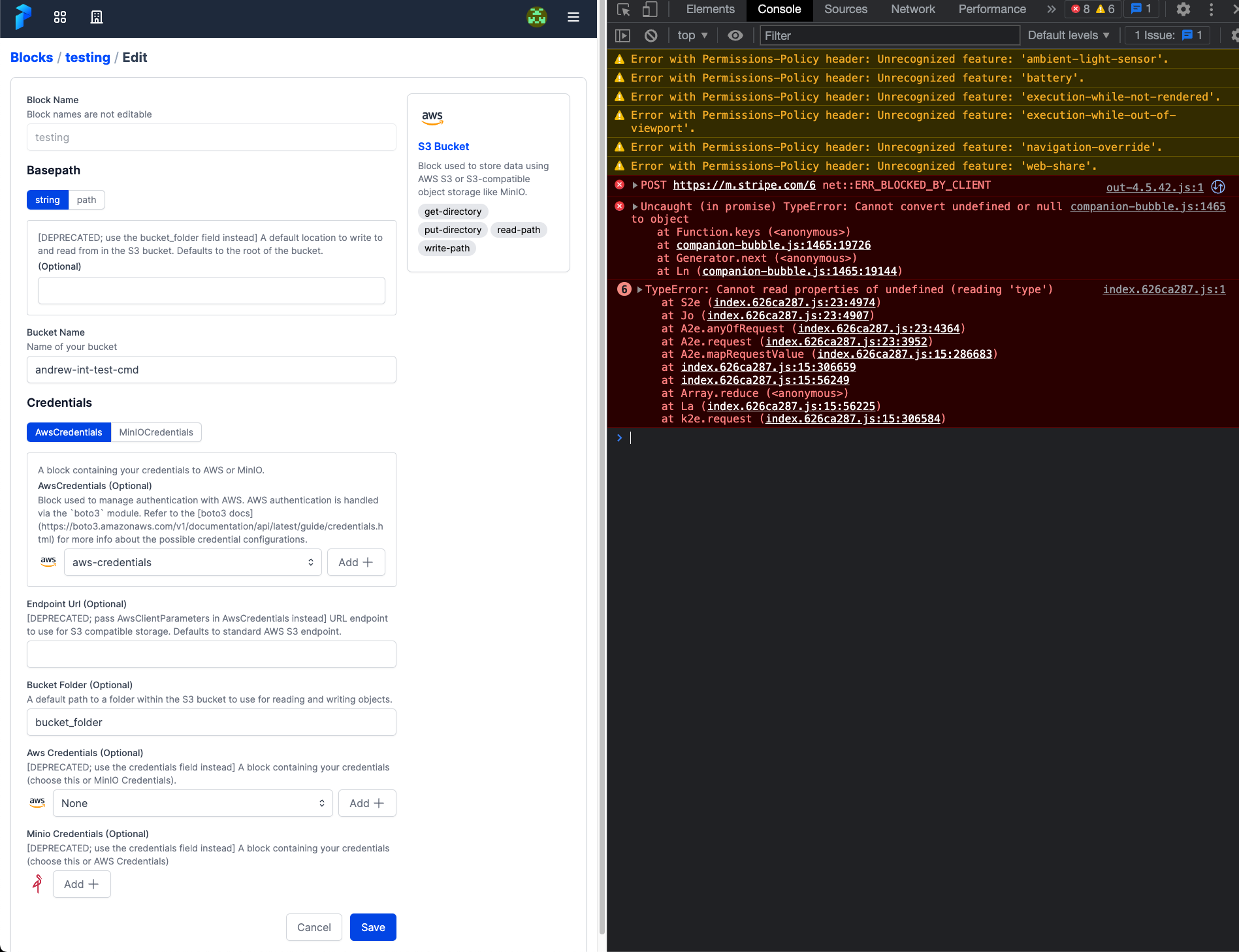Open the aws-credentials block dropdown
This screenshot has height=952, width=1239.
[x=192, y=562]
